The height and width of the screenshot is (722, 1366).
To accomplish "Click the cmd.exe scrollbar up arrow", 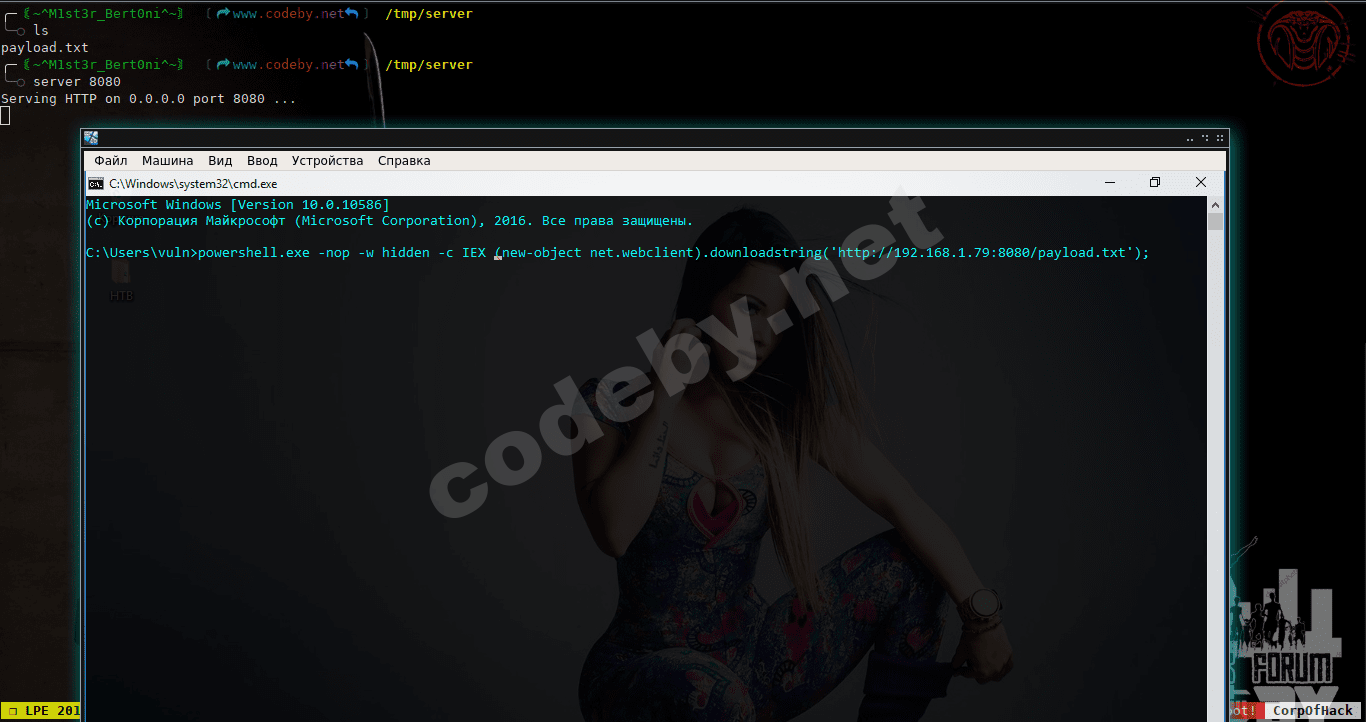I will point(1216,204).
